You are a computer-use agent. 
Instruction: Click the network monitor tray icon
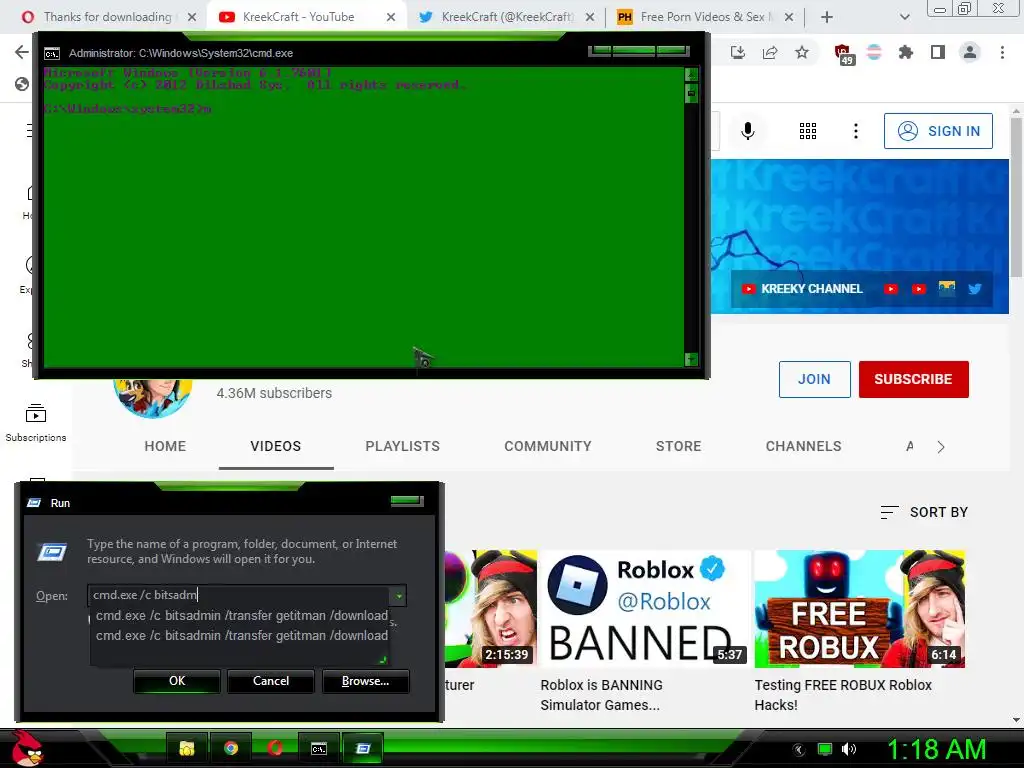point(825,749)
